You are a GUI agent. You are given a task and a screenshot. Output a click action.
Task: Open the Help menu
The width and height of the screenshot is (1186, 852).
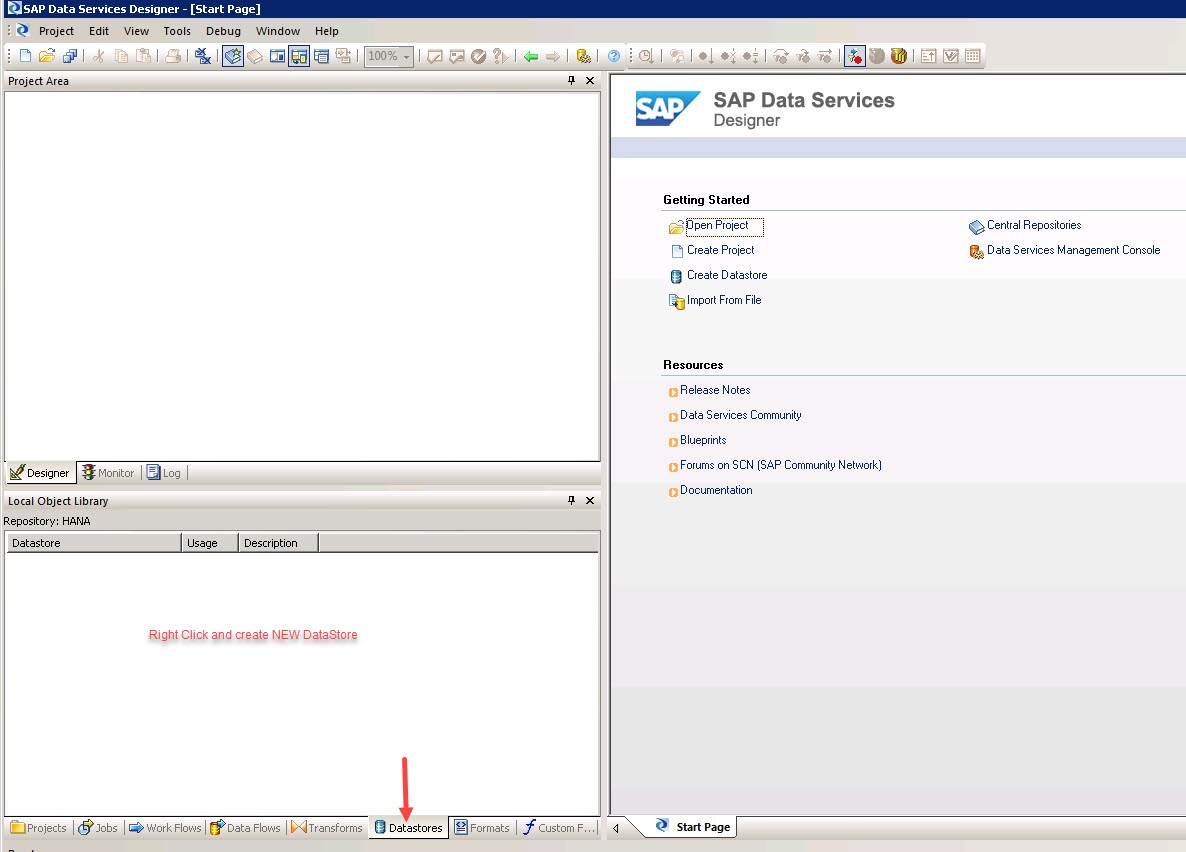pos(327,31)
